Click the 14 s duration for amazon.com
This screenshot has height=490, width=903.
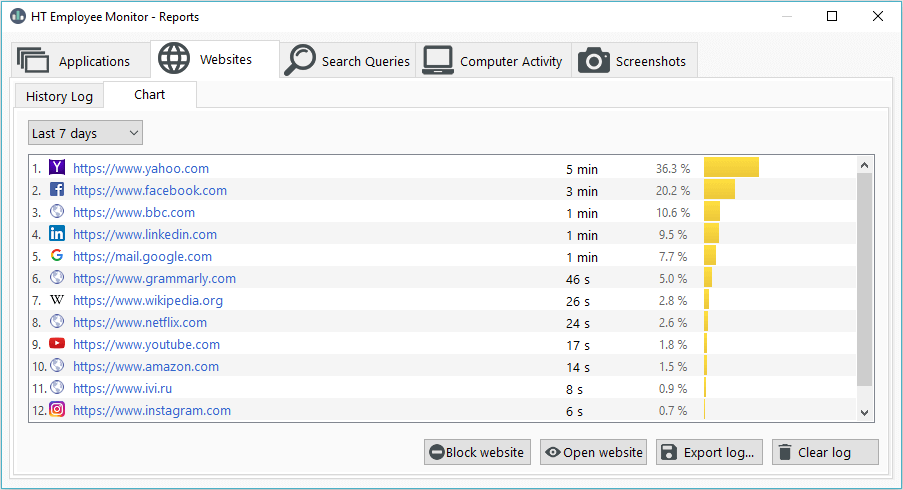point(578,367)
